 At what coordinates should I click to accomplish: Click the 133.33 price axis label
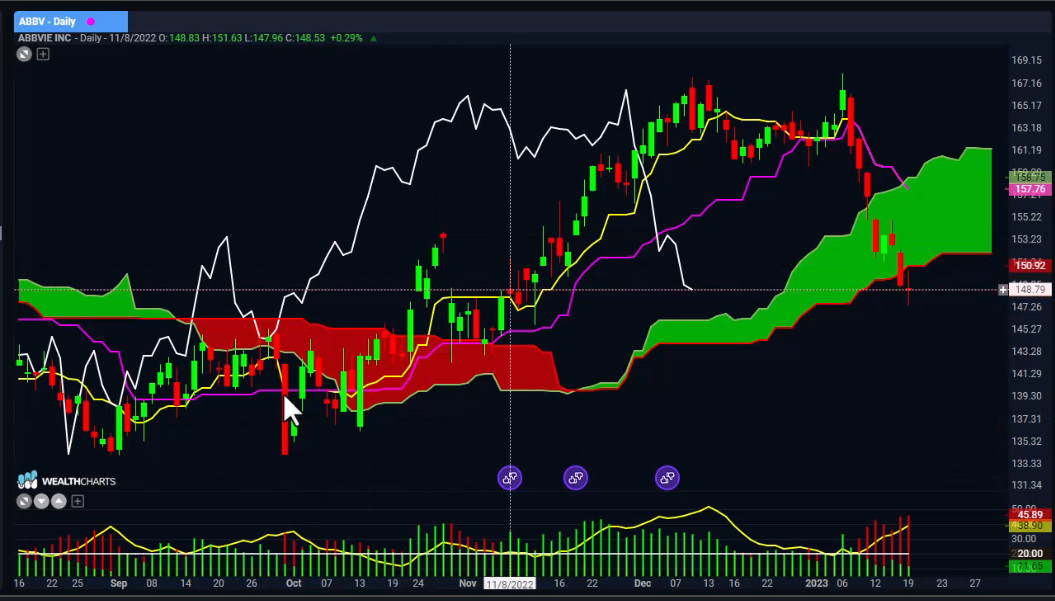pyautogui.click(x=1026, y=463)
